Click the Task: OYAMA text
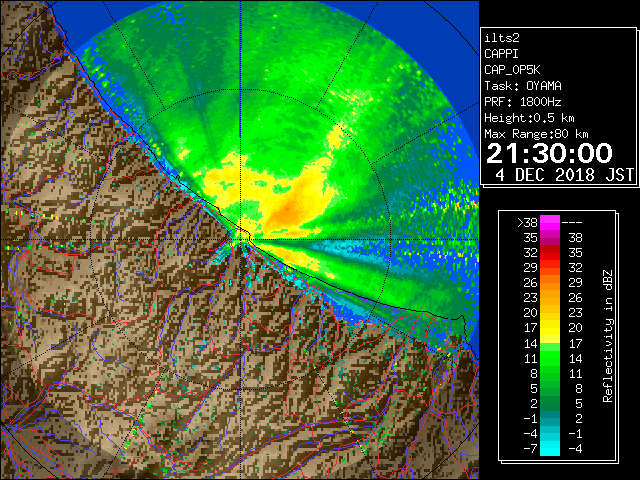The image size is (640, 480). point(523,86)
